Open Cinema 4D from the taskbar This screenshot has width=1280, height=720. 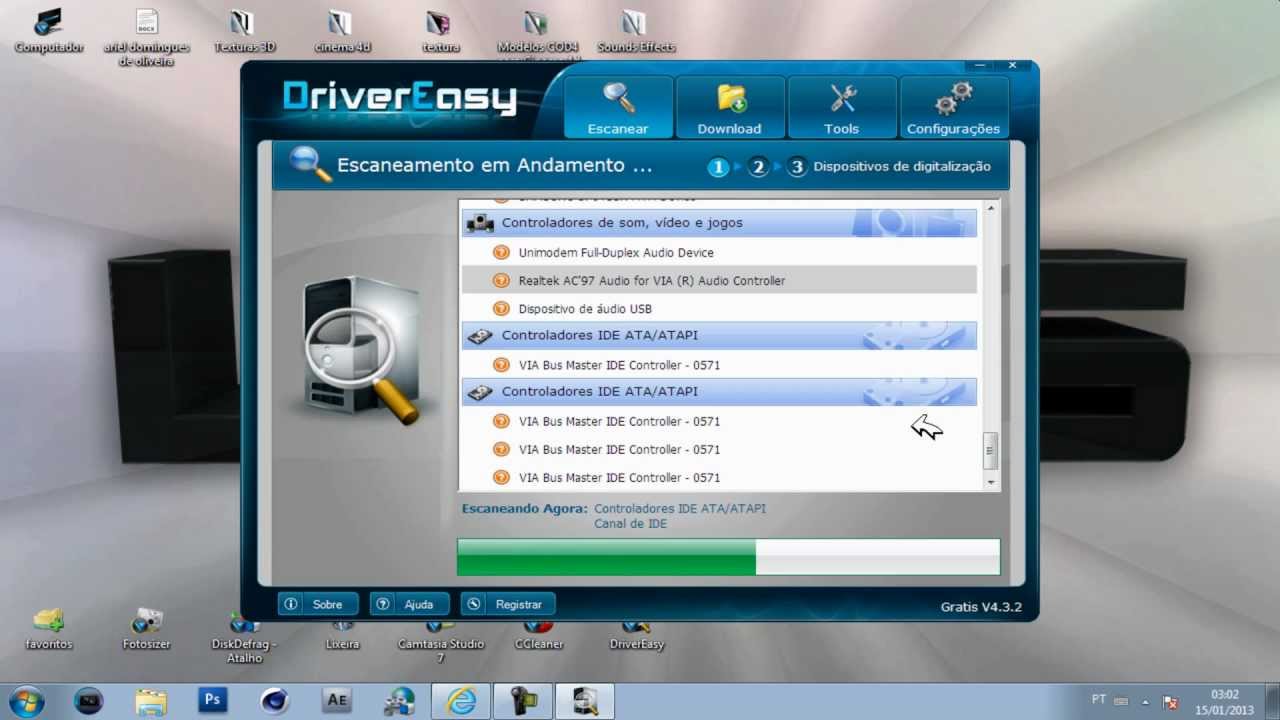274,701
